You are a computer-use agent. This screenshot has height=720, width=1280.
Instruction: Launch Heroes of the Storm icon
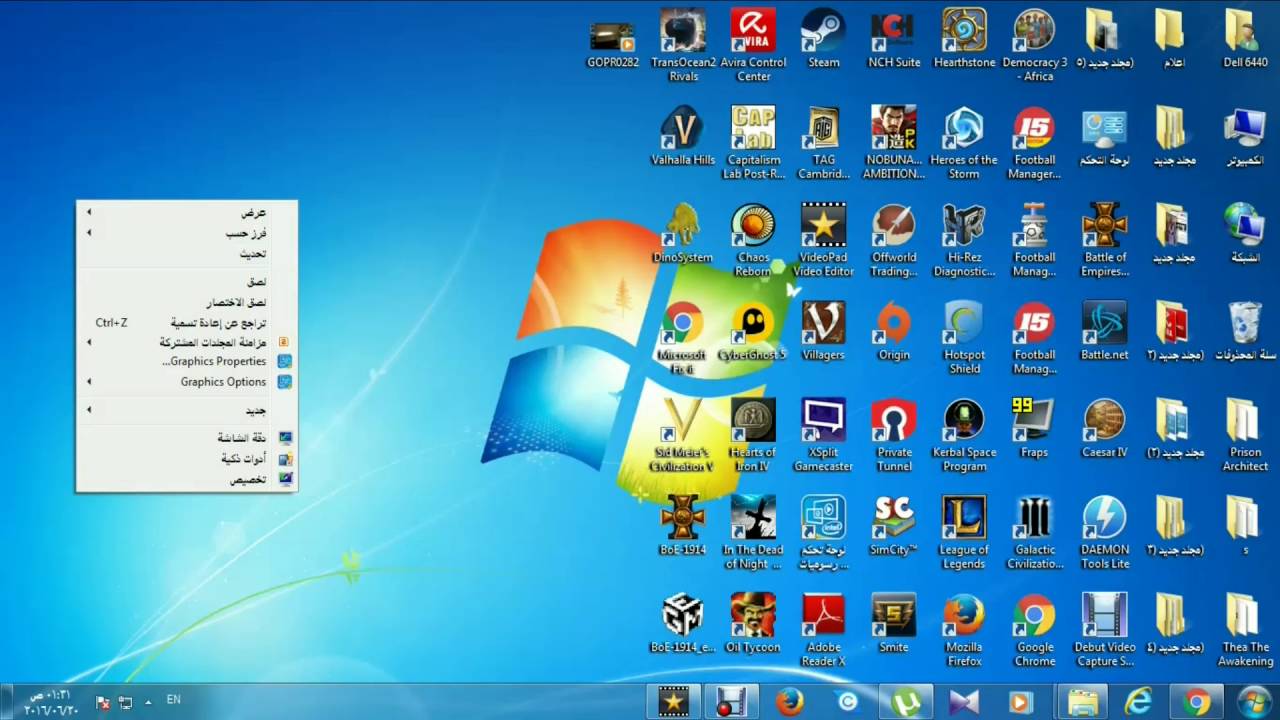[x=964, y=144]
